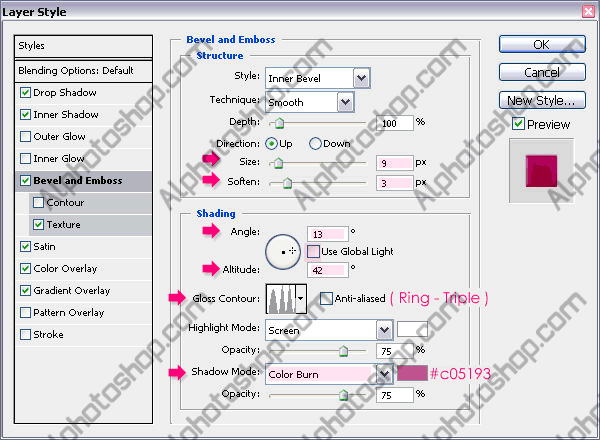Select Blending Options: Default
This screenshot has width=600, height=440.
tap(83, 71)
